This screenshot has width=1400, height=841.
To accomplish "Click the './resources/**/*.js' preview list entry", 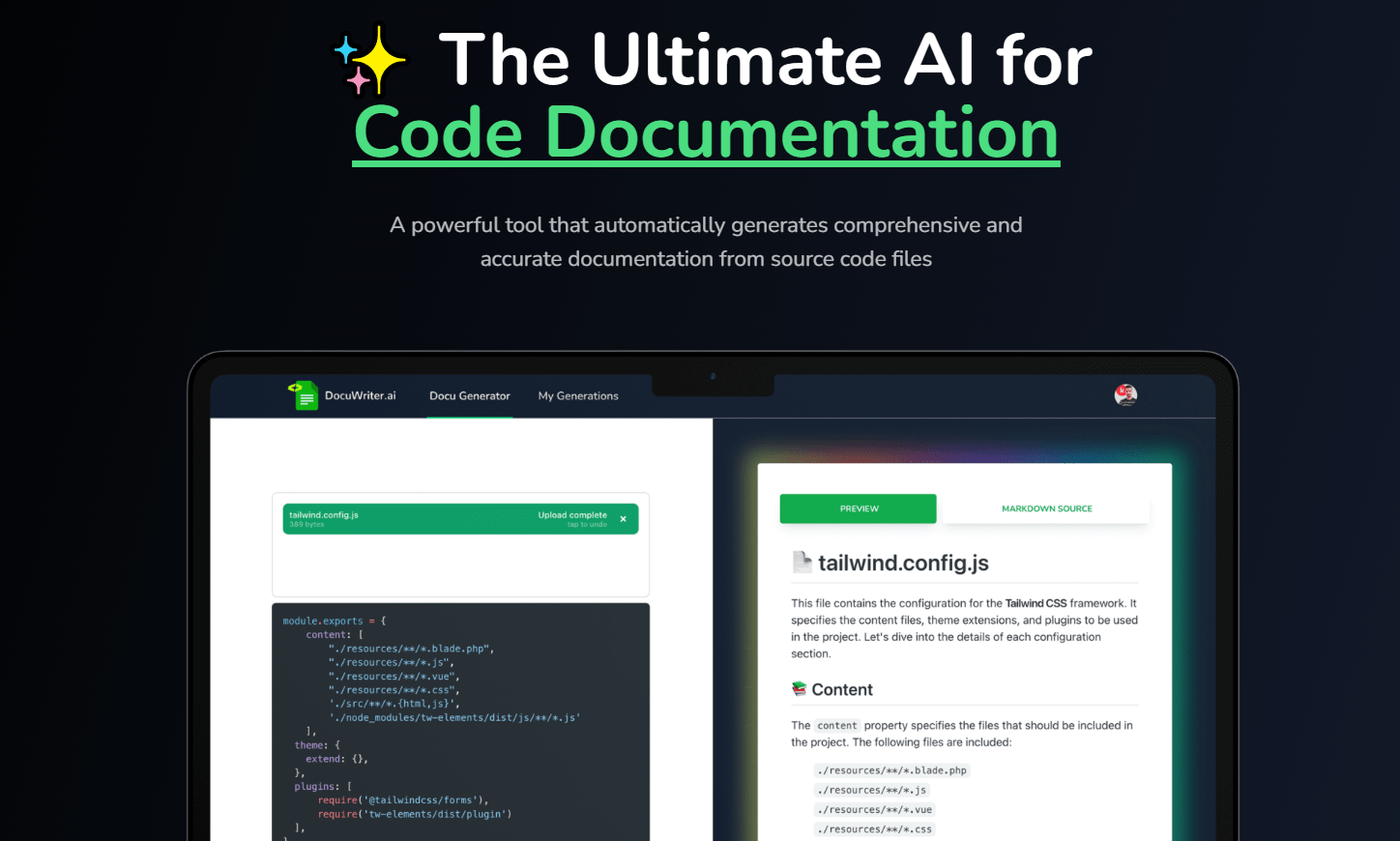I will click(x=872, y=790).
